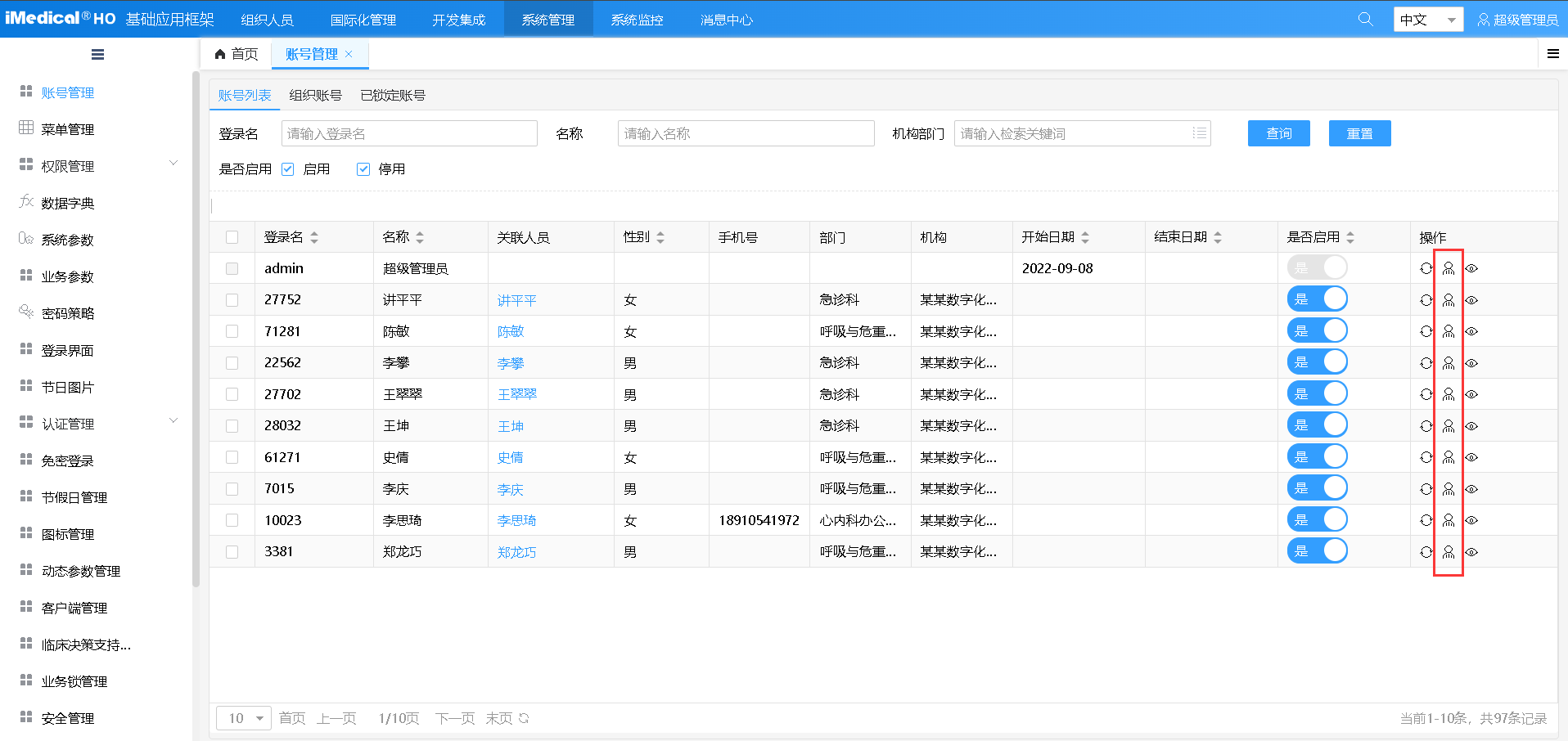Screen dimensions: 1568x741
Task: Click the person icon for user 27752
Action: 1449,299
